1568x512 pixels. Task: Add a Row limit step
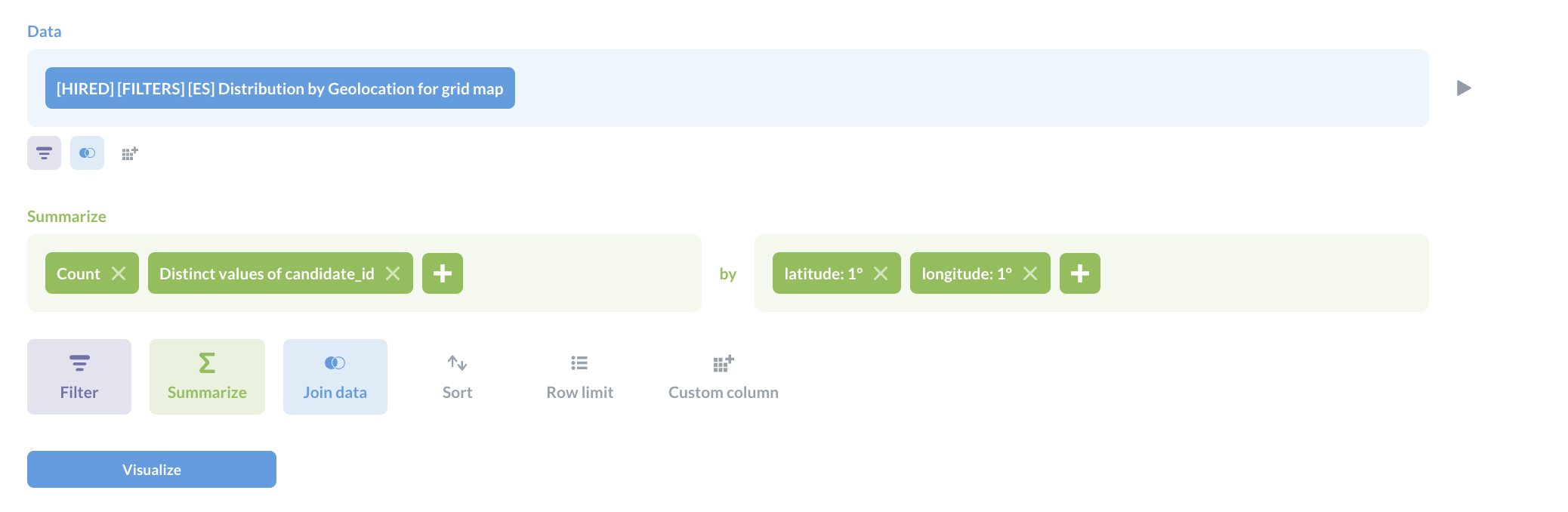[x=580, y=377]
